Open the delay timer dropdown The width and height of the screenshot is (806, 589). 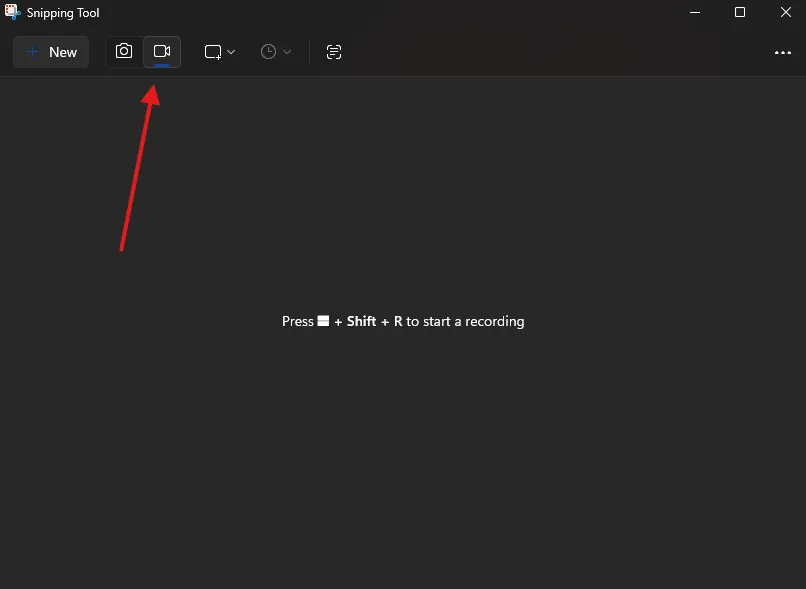click(x=276, y=52)
